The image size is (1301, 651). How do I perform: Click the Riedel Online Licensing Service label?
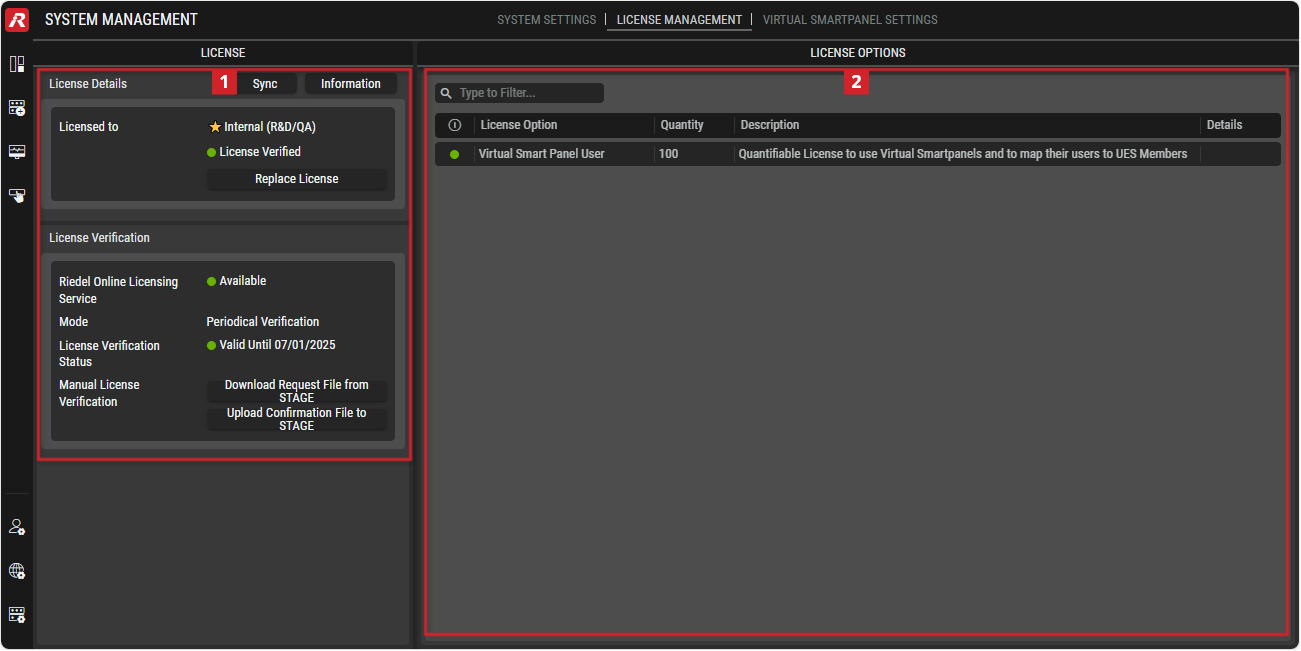[118, 290]
